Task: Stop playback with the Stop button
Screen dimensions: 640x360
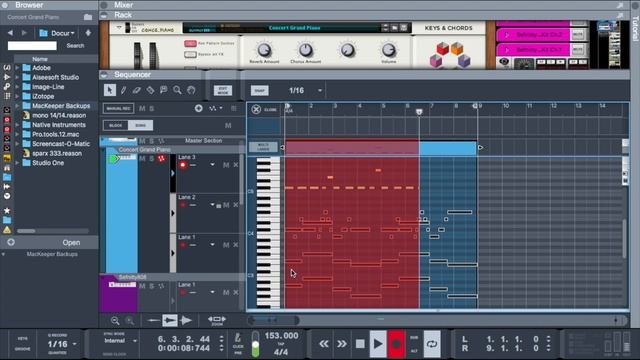Action: pyautogui.click(x=360, y=344)
